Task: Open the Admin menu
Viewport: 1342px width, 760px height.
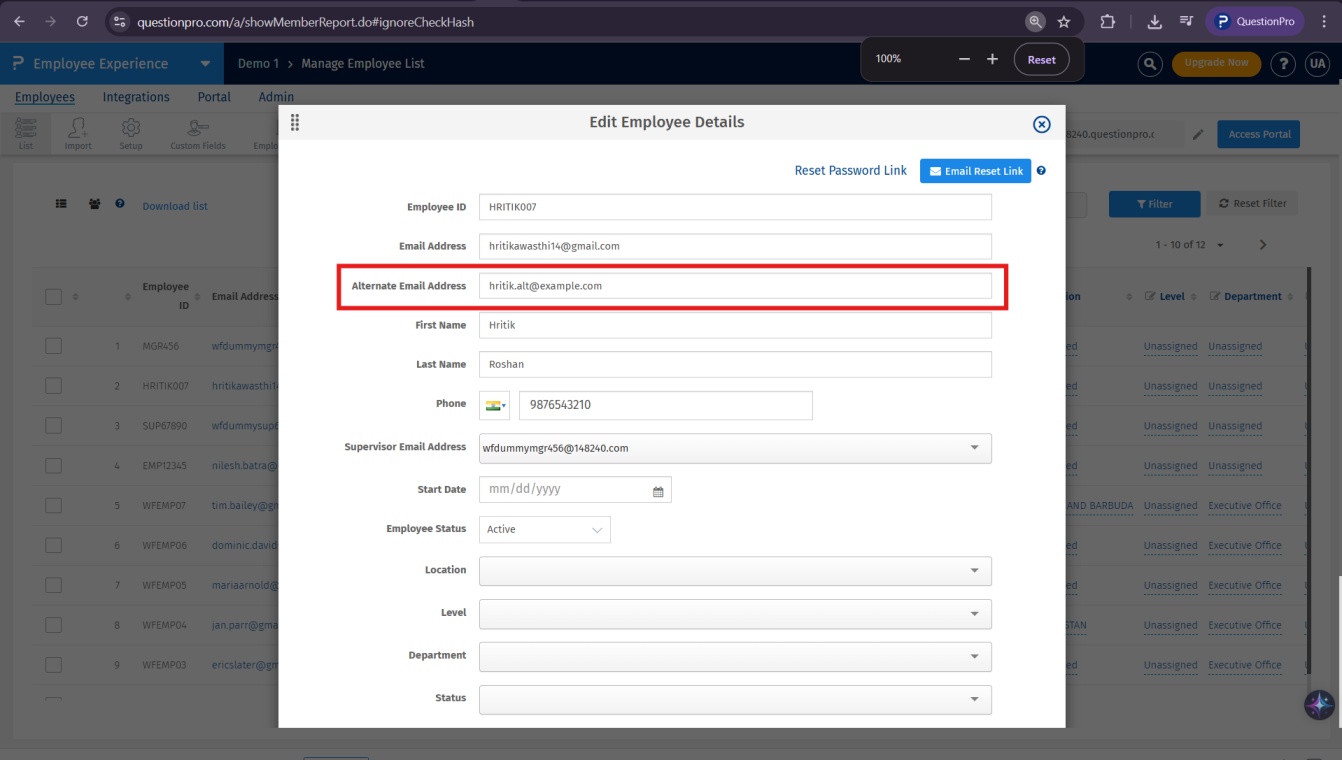Action: [x=276, y=96]
